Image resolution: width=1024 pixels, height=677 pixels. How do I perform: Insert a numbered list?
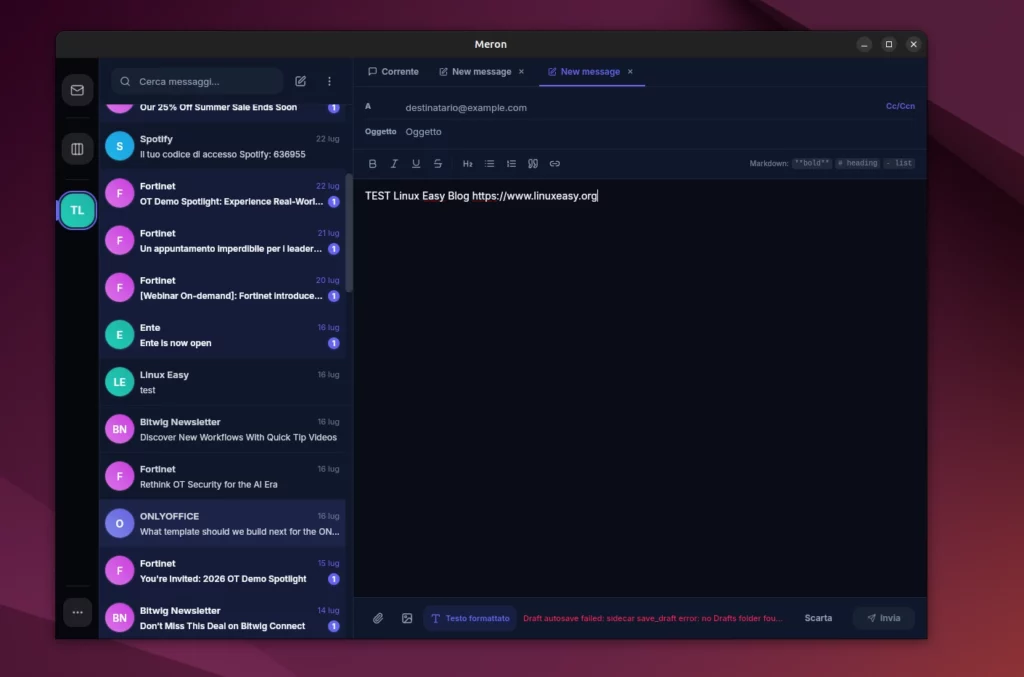(x=511, y=164)
